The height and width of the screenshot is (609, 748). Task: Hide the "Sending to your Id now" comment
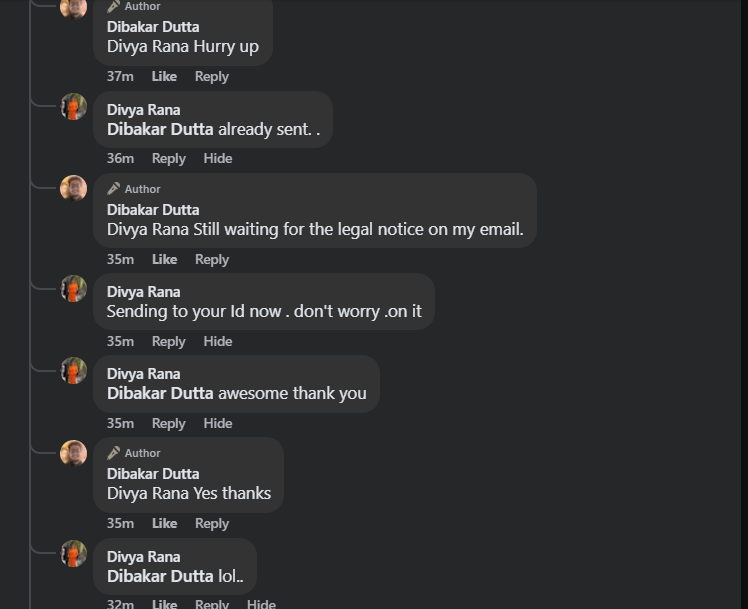point(217,341)
